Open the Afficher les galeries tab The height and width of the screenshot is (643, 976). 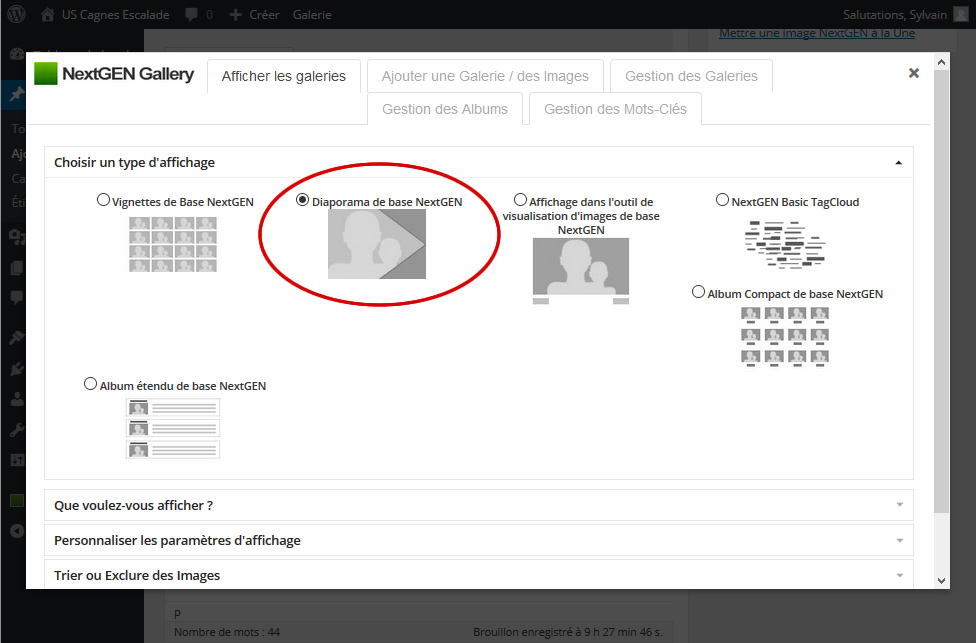(x=284, y=76)
